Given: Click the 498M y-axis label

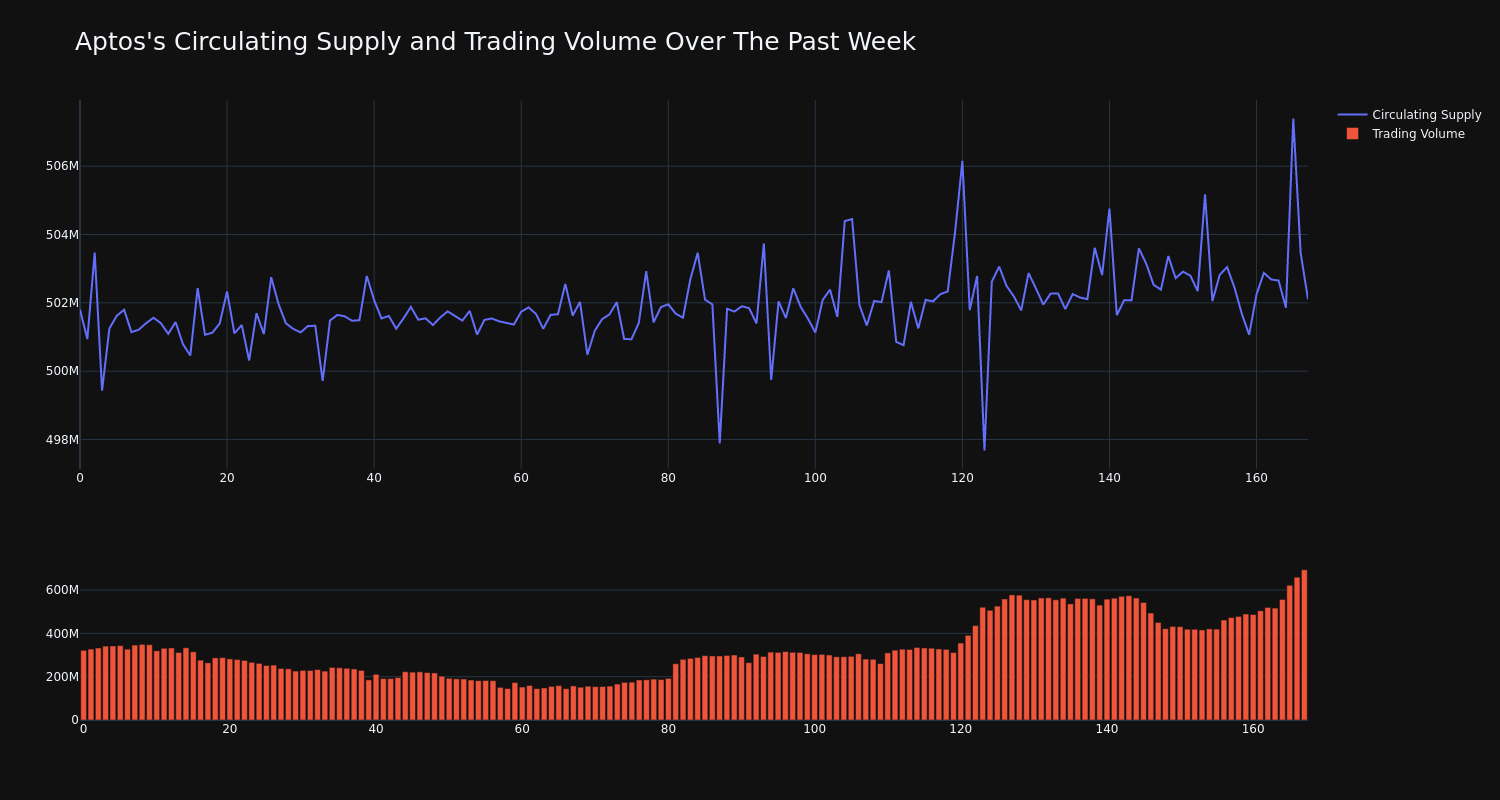Looking at the screenshot, I should 62,440.
